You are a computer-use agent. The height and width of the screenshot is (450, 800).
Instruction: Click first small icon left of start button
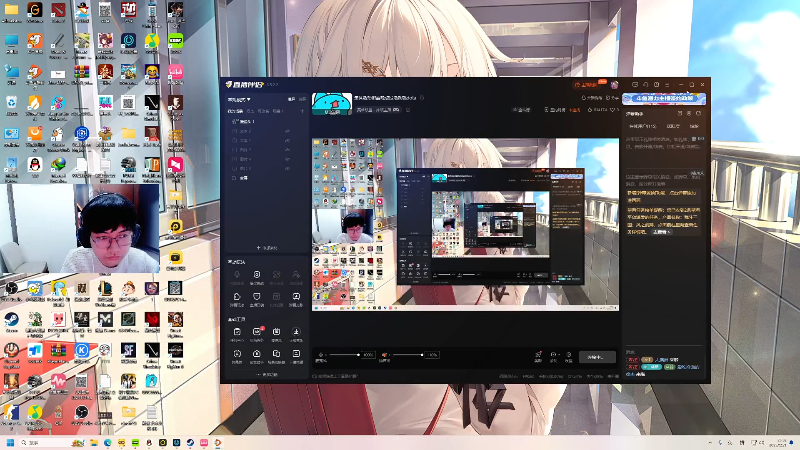click(x=538, y=356)
